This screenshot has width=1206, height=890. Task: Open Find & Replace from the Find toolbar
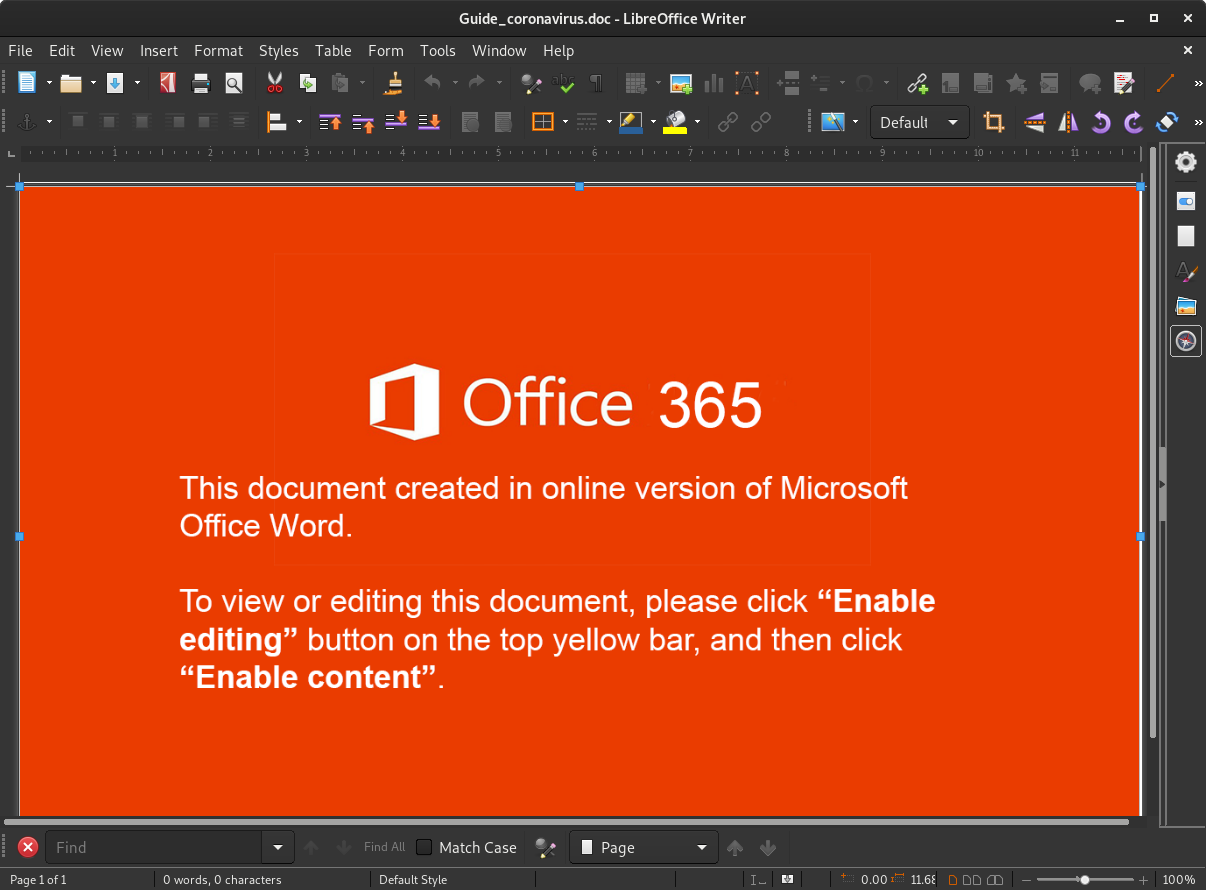click(x=545, y=847)
